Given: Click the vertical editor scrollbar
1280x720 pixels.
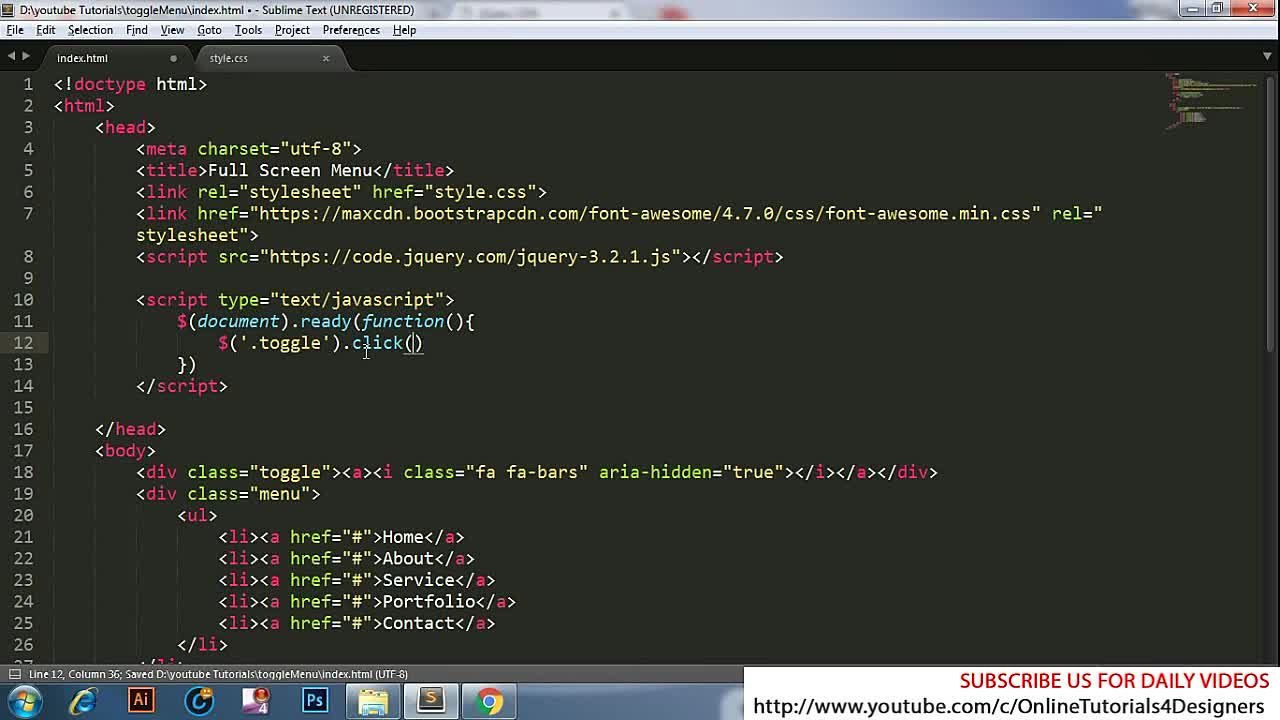Looking at the screenshot, I should coord(1268,212).
